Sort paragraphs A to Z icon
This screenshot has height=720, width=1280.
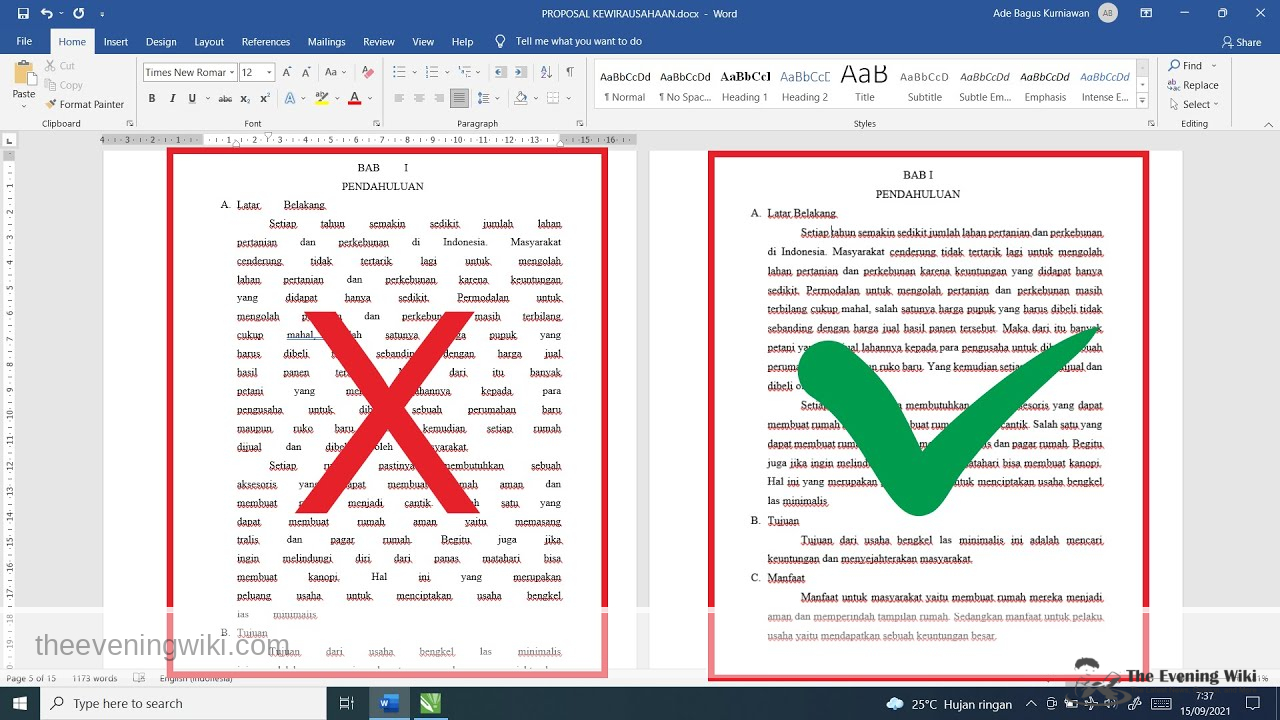coord(546,72)
